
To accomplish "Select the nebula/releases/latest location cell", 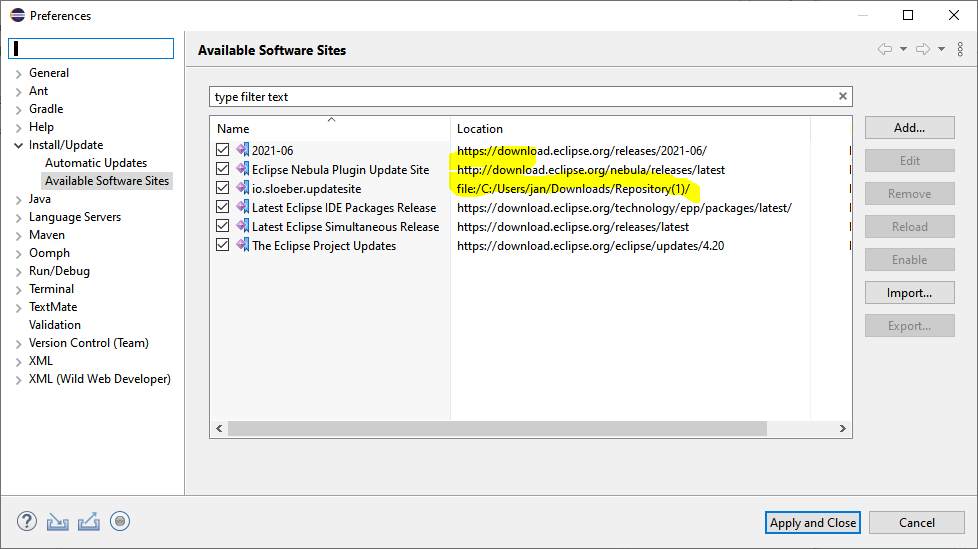I will tap(591, 170).
